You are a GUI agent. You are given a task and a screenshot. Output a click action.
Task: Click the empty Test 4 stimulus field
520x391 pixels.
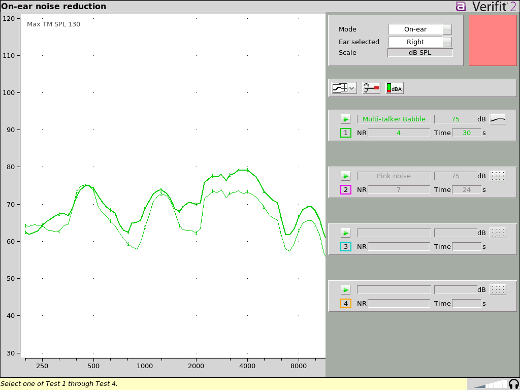[x=394, y=290]
